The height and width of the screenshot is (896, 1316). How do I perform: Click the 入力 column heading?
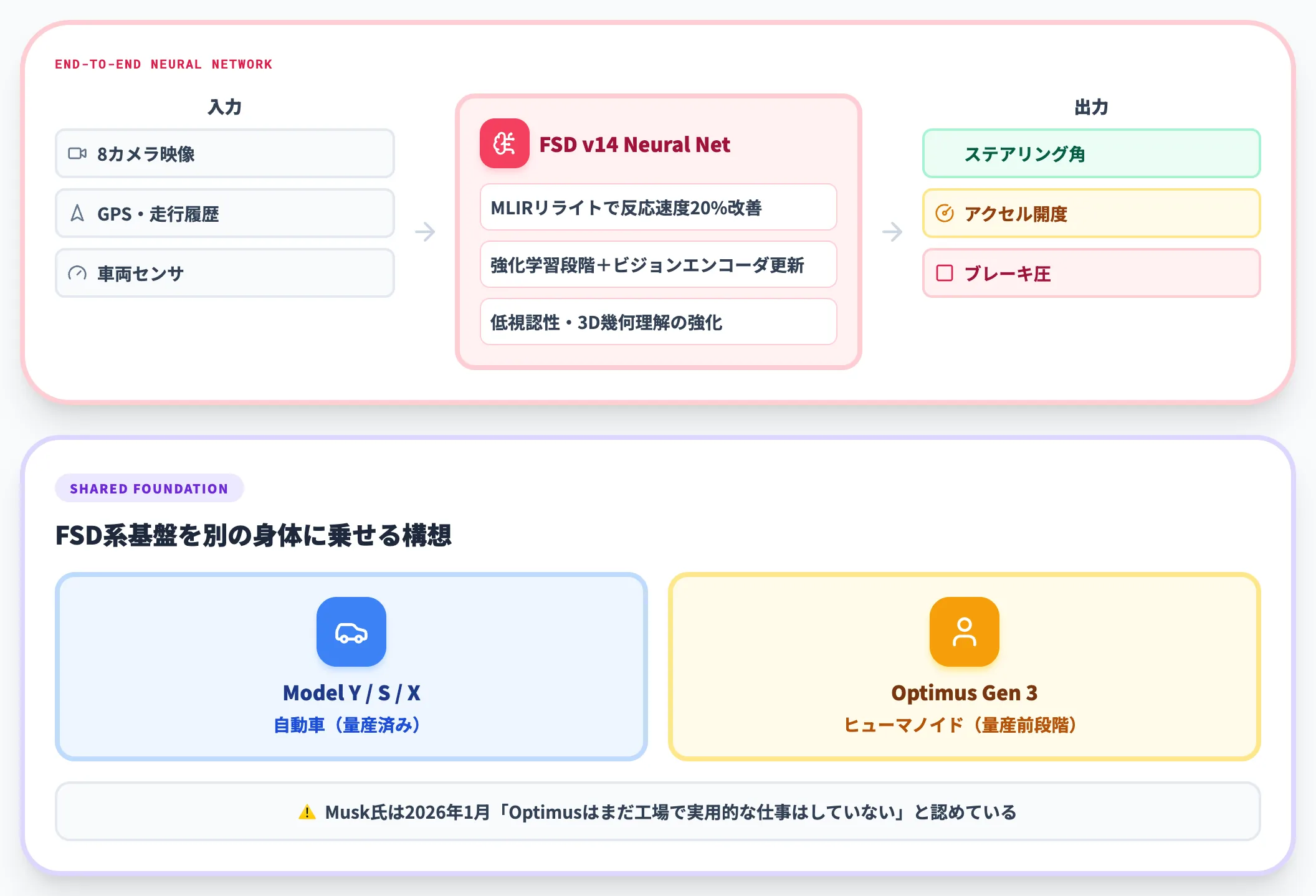coord(225,107)
